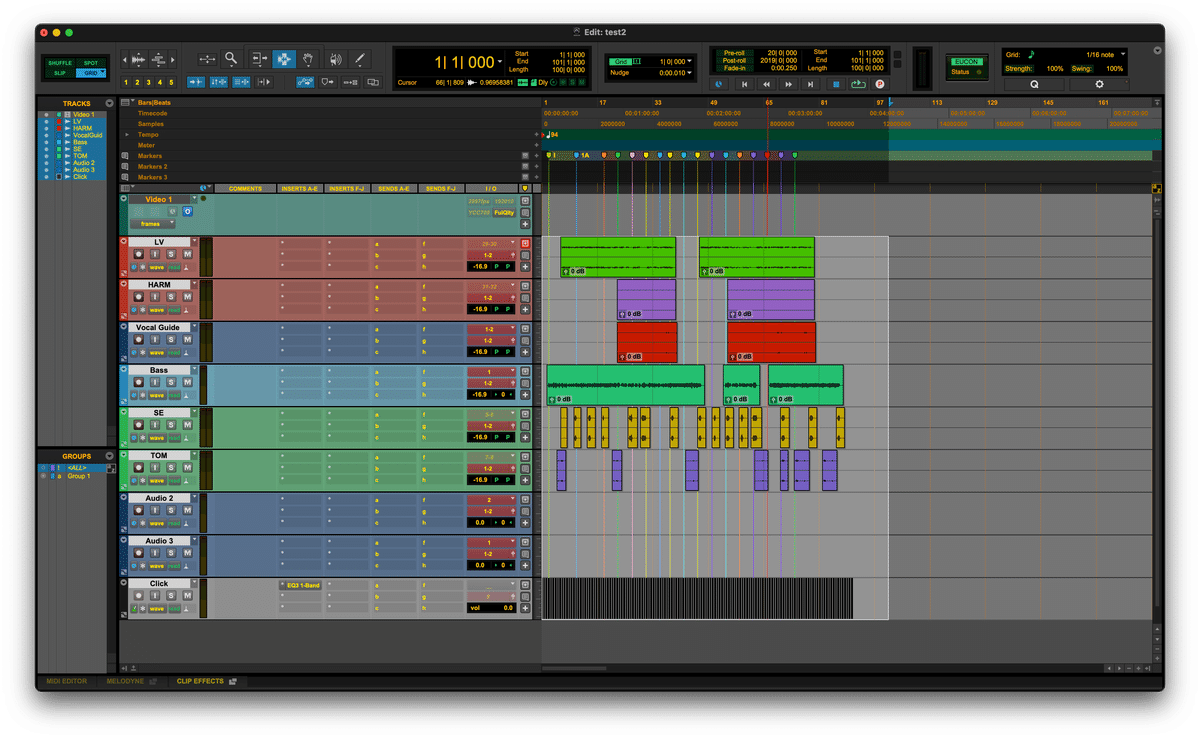Click Go to End transport button
Screen dimensions: 1200x738
[811, 85]
